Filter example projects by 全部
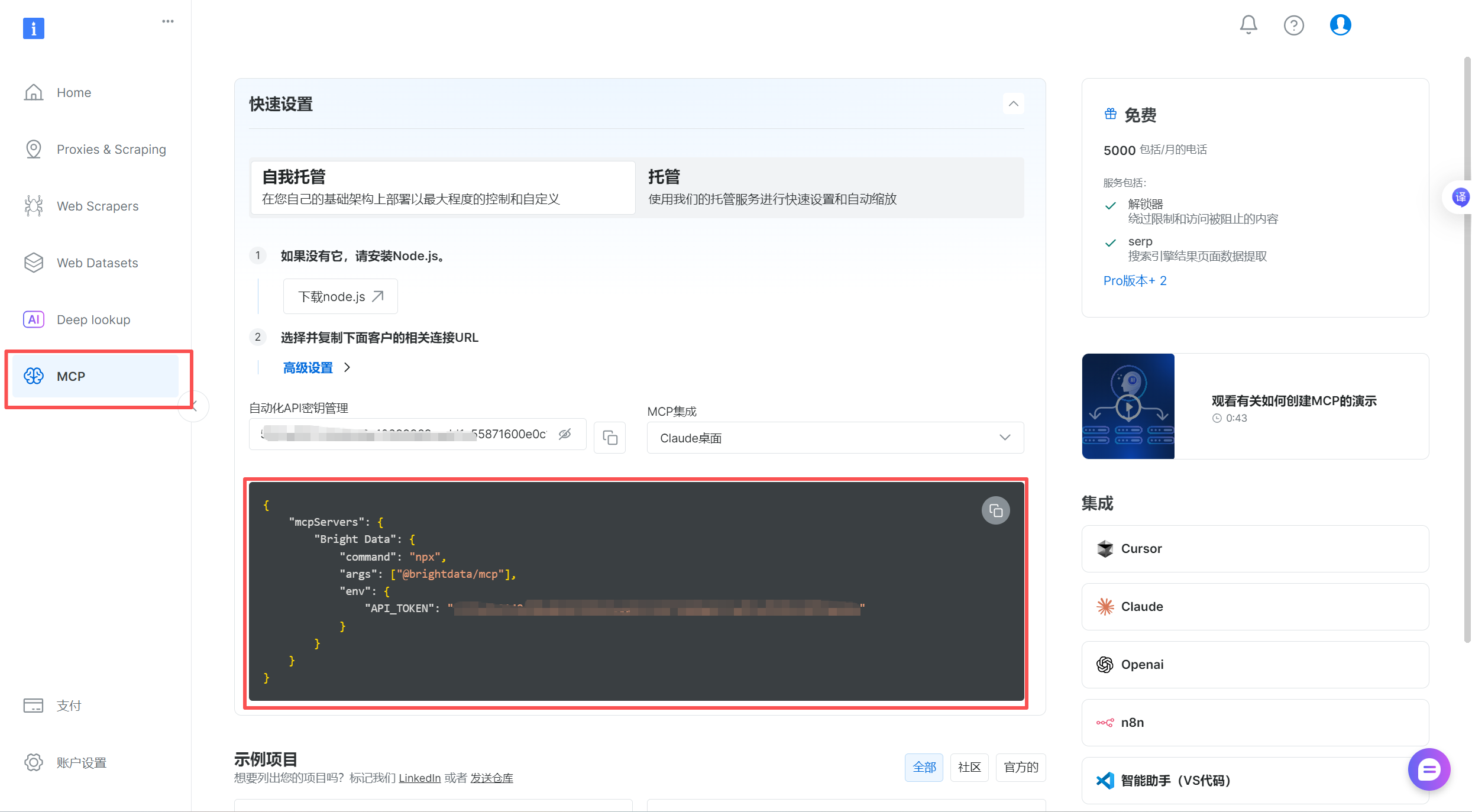1472x812 pixels. tap(924, 767)
